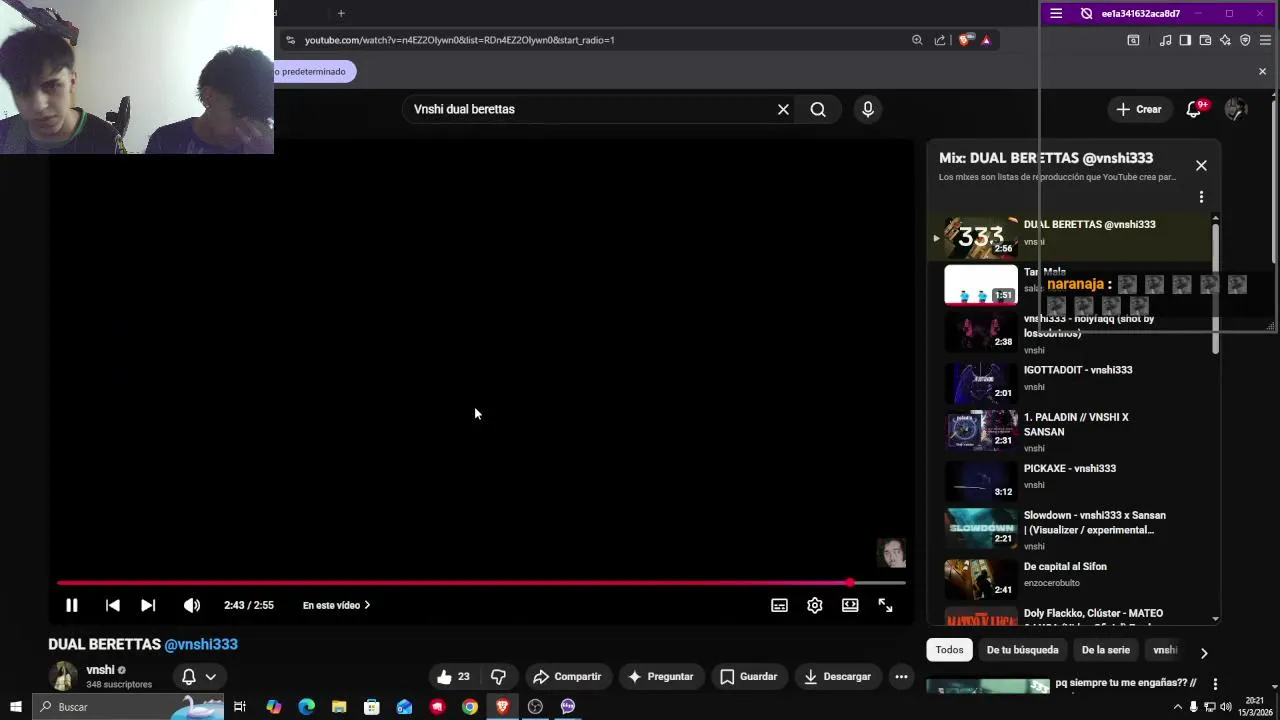Open the Mix playlist three-dot menu
Viewport: 1280px width, 720px height.
1201,197
